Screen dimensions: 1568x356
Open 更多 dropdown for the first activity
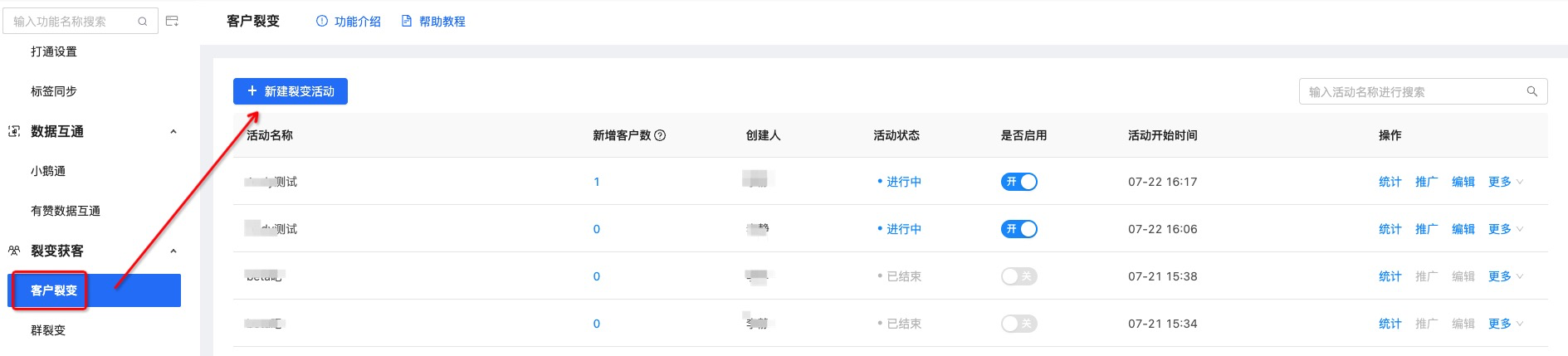[x=1505, y=182]
